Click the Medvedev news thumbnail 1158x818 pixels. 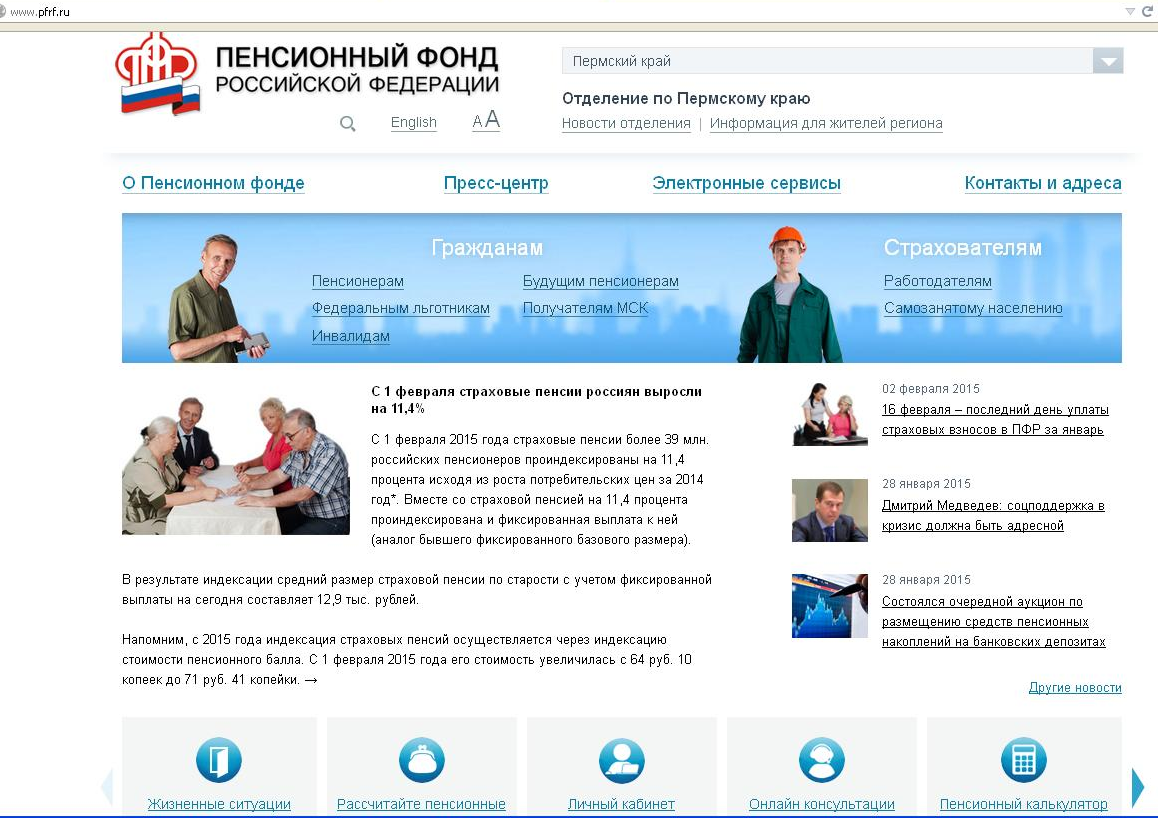click(829, 510)
